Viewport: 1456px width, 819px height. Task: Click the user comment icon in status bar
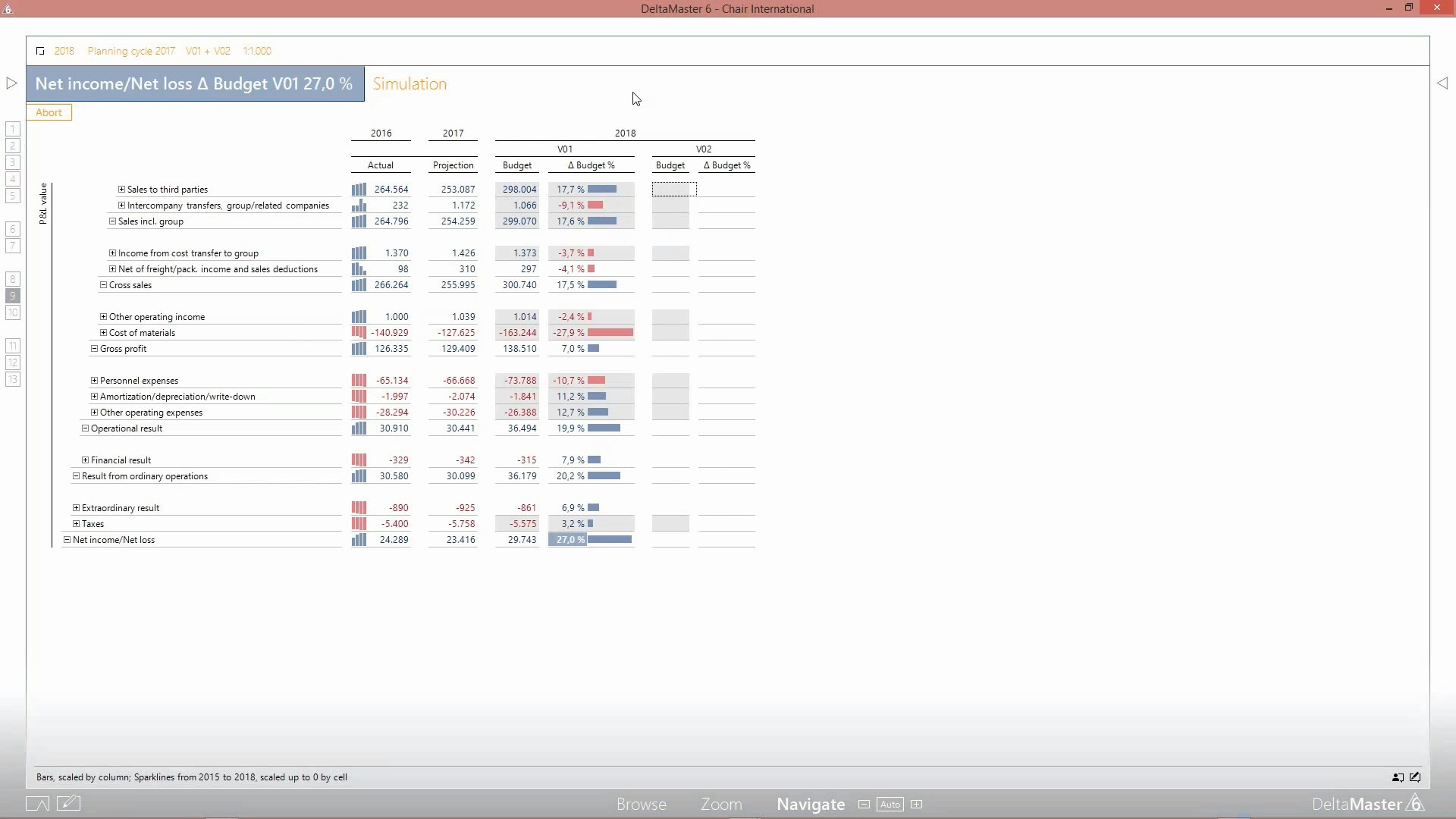pyautogui.click(x=1398, y=777)
